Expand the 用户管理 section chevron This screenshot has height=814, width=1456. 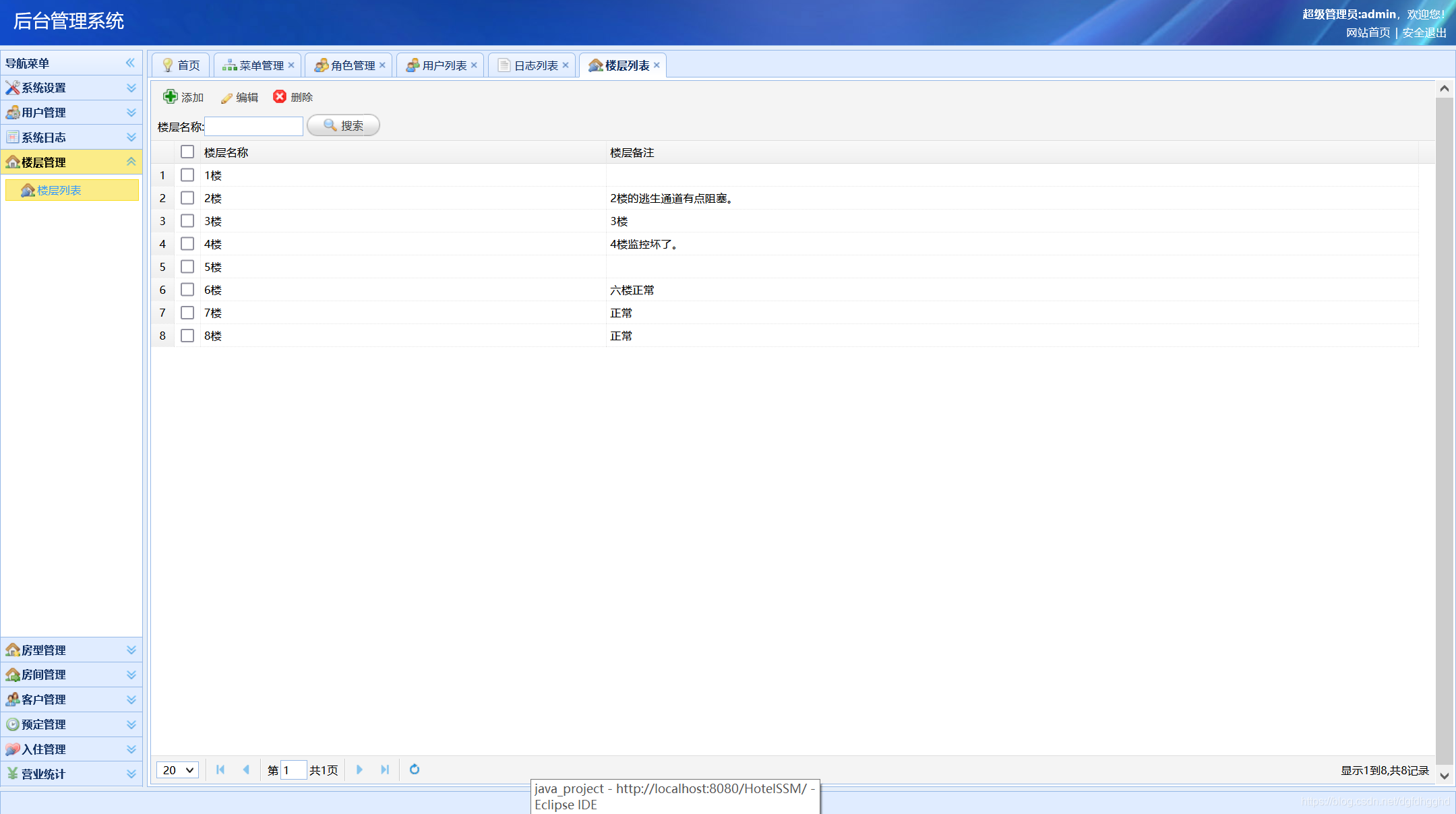pos(131,113)
